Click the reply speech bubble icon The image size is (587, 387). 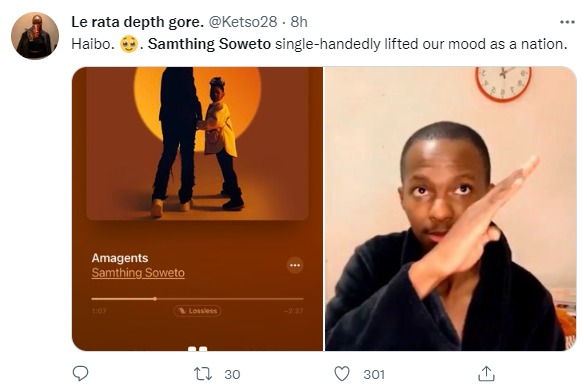[80, 373]
